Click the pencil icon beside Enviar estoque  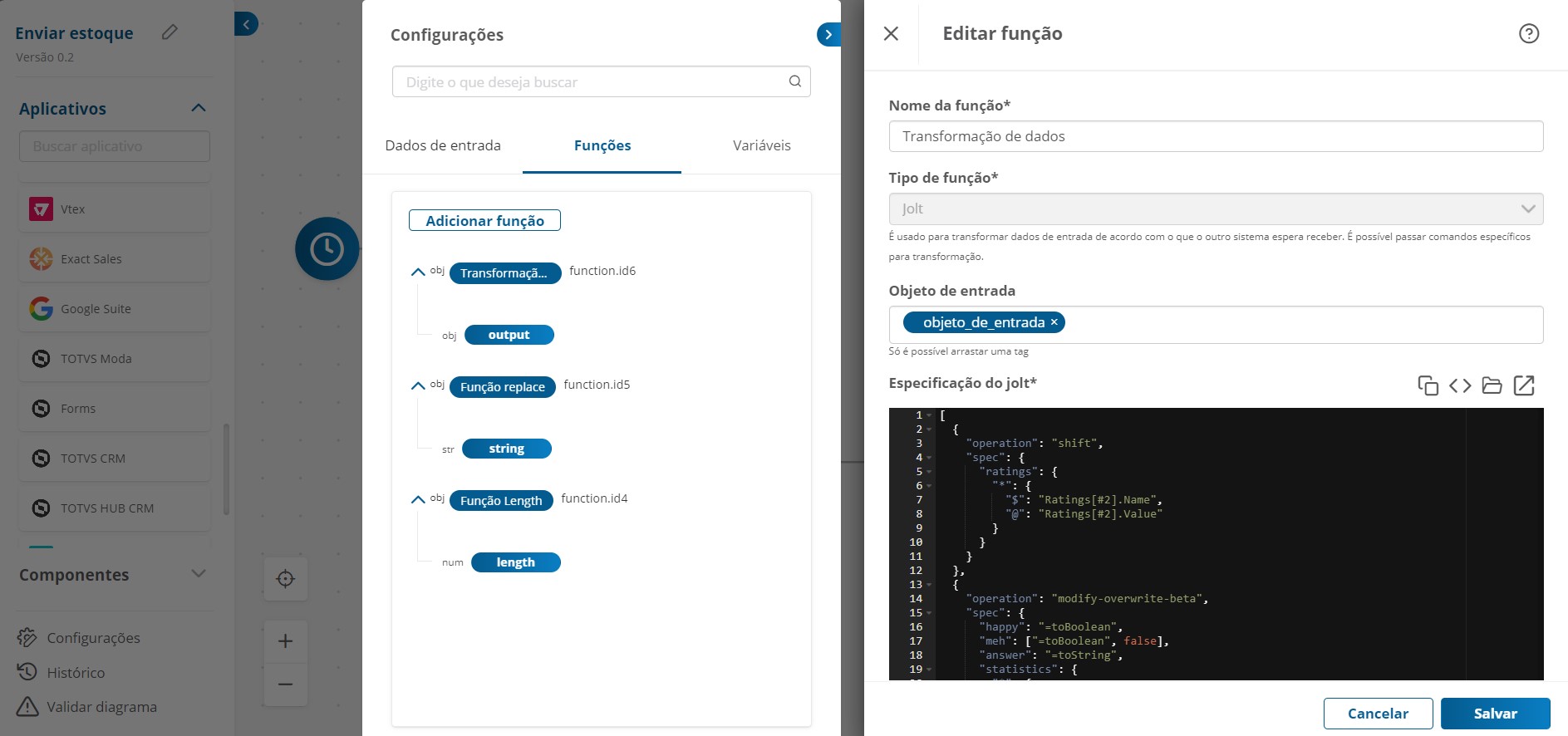point(170,32)
